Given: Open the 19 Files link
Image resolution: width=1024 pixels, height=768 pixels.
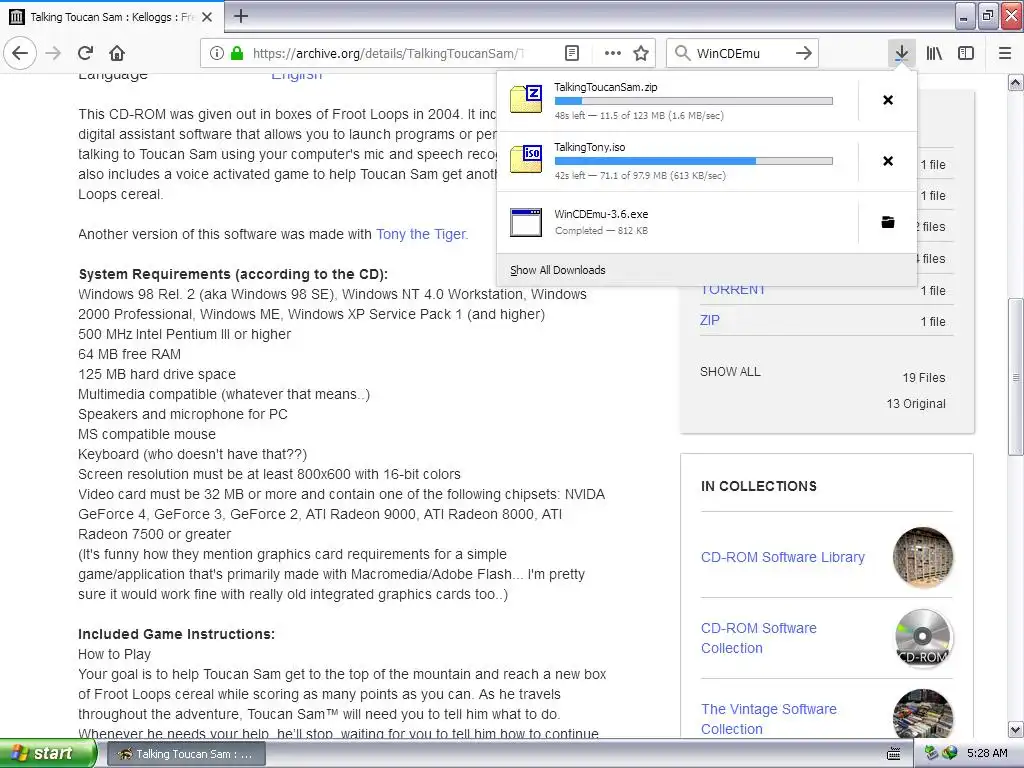Looking at the screenshot, I should tap(923, 377).
